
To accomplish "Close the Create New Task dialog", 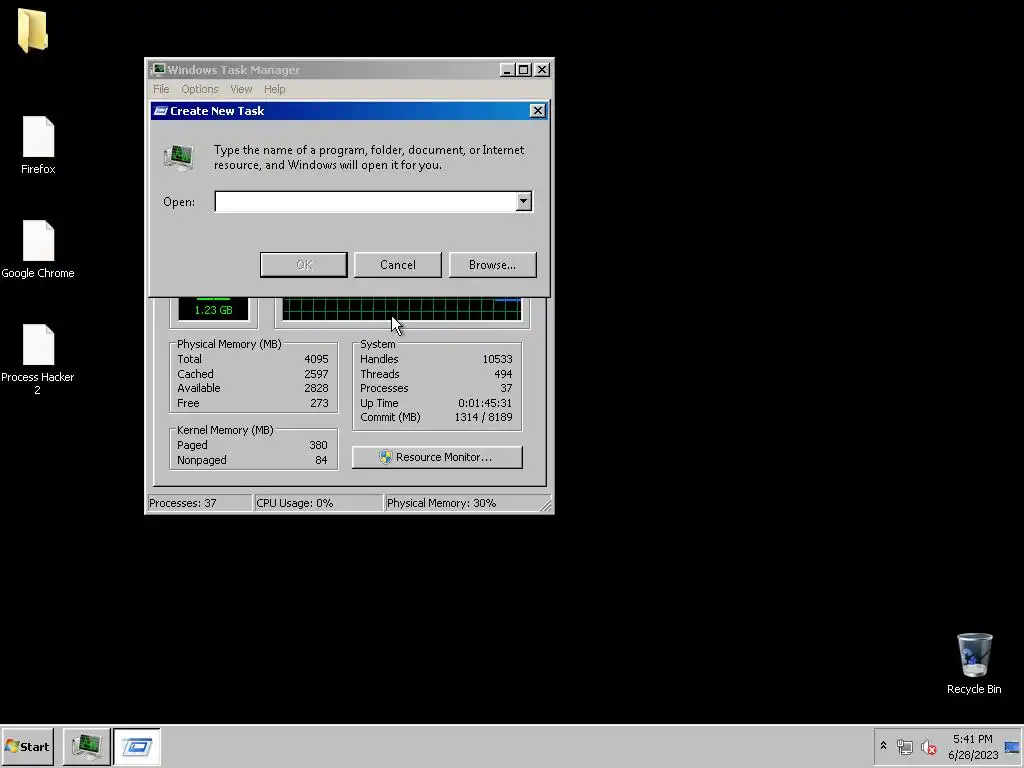I will click(537, 111).
